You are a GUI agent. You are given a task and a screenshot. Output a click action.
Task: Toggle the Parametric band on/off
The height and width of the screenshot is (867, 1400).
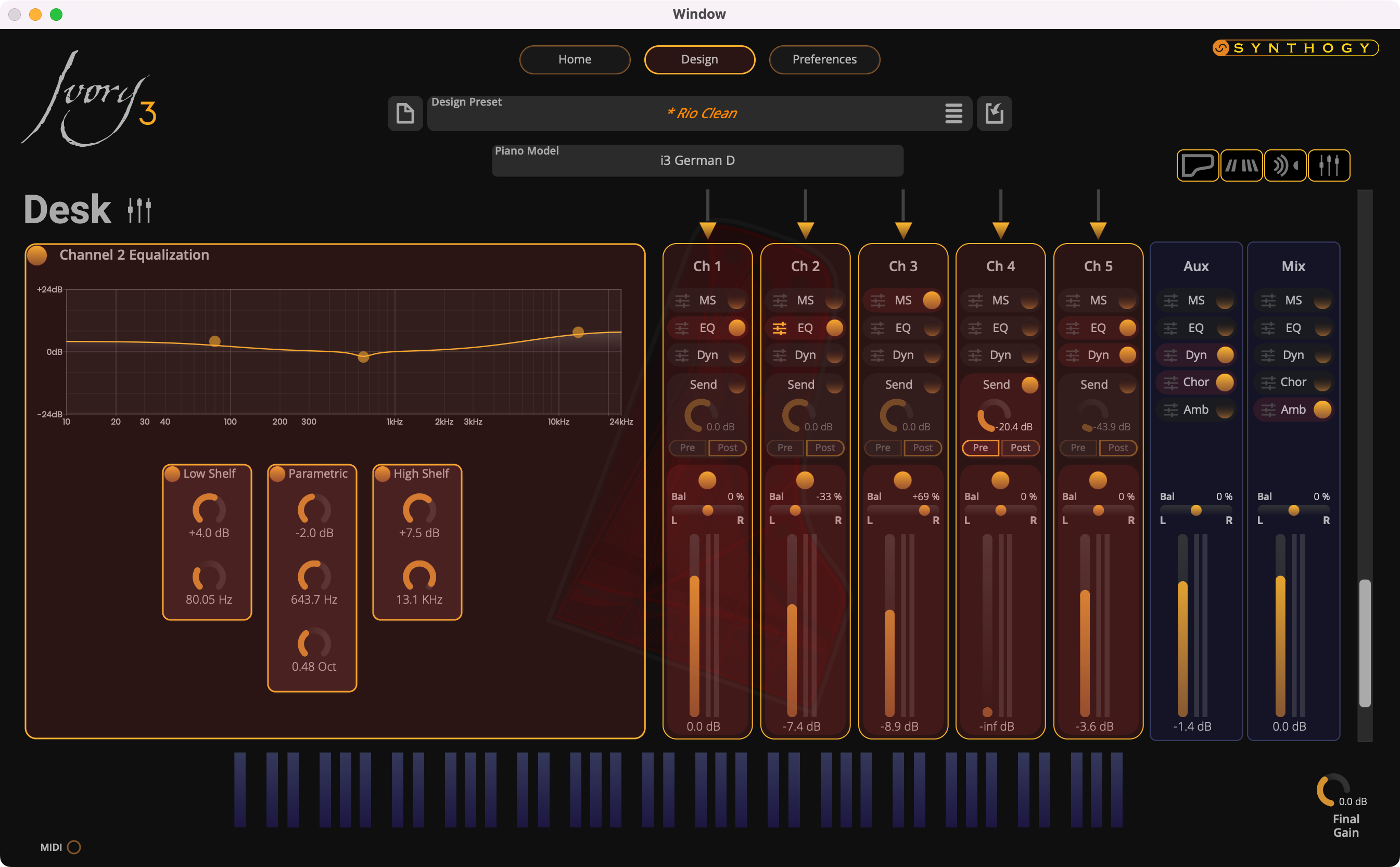277,474
